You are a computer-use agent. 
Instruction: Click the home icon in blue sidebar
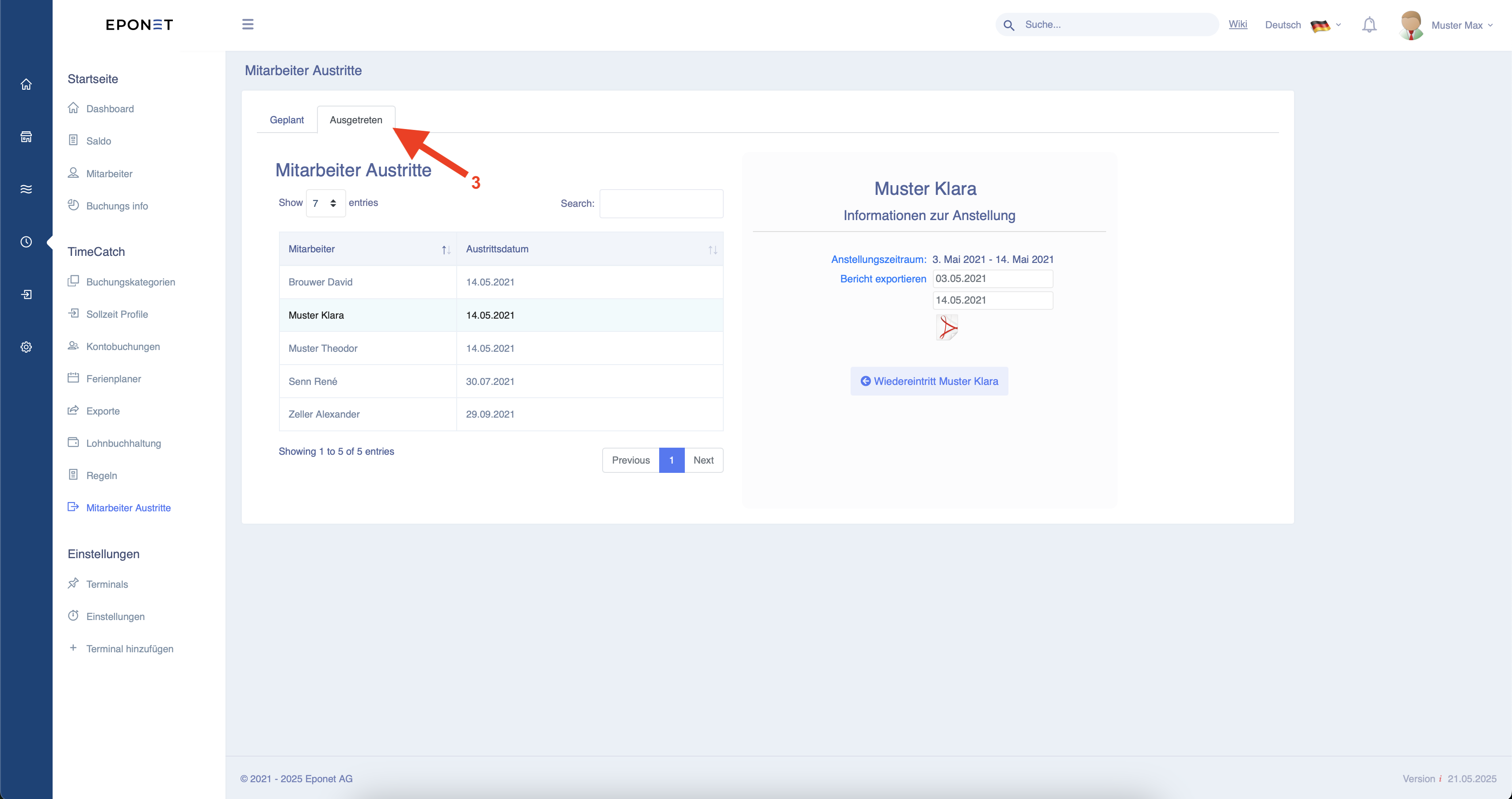point(26,84)
